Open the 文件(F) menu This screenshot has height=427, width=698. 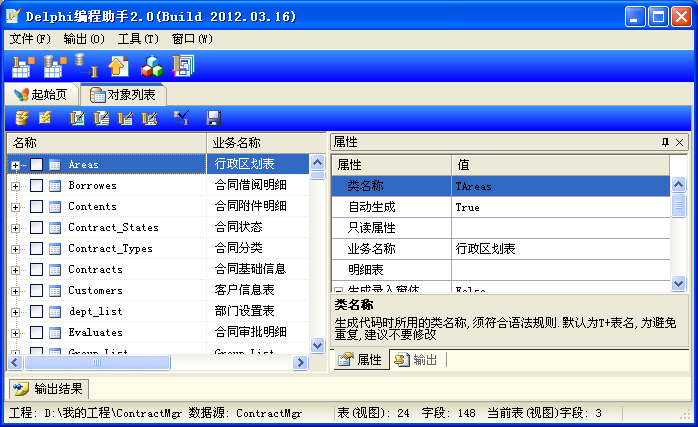pos(30,39)
